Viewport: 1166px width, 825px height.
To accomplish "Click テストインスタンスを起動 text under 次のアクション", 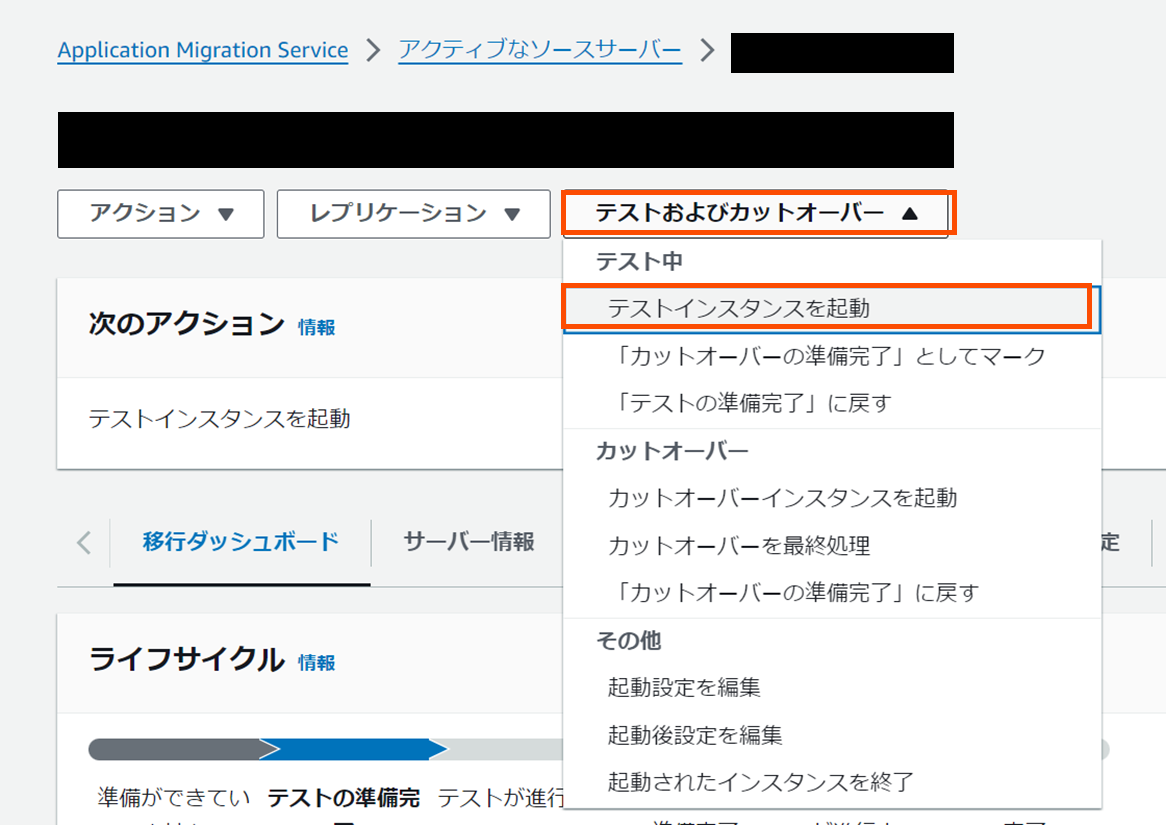I will [219, 419].
